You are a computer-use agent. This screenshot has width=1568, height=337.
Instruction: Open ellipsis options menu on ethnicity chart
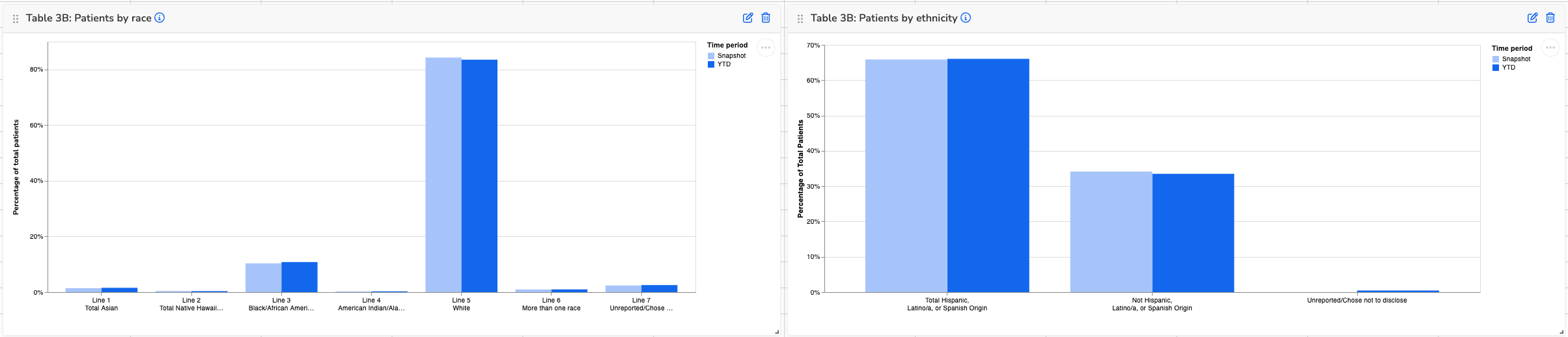coord(1550,47)
